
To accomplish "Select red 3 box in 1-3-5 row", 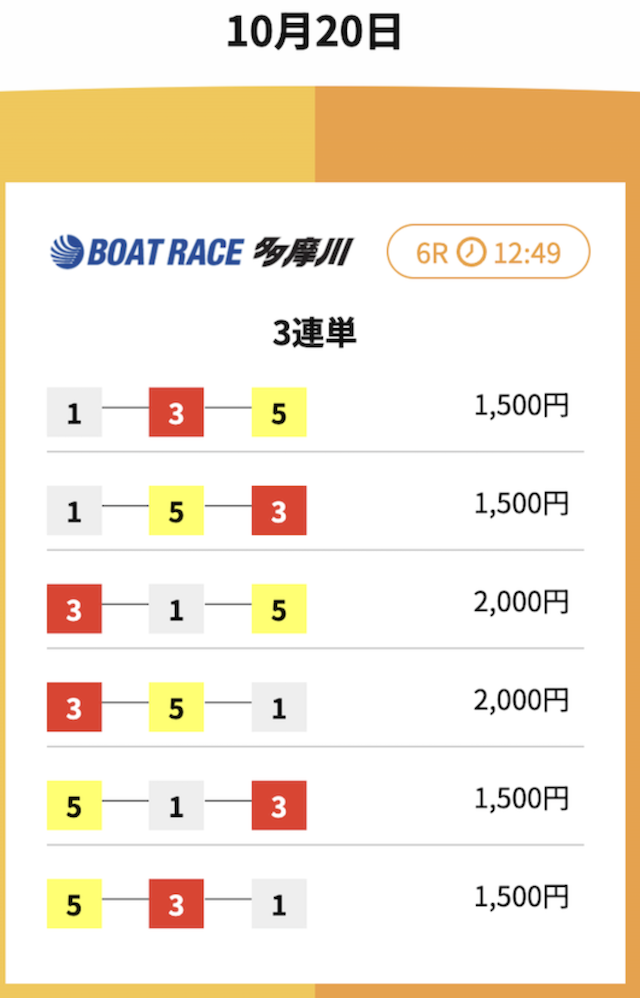I will (x=176, y=412).
